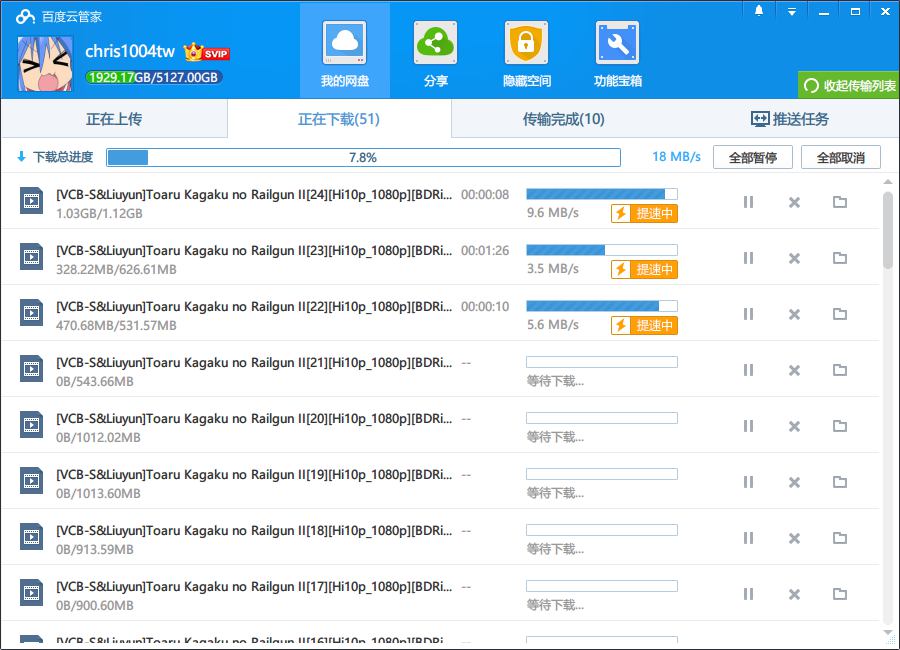Open 我的网盘 cloud disk section

point(344,53)
